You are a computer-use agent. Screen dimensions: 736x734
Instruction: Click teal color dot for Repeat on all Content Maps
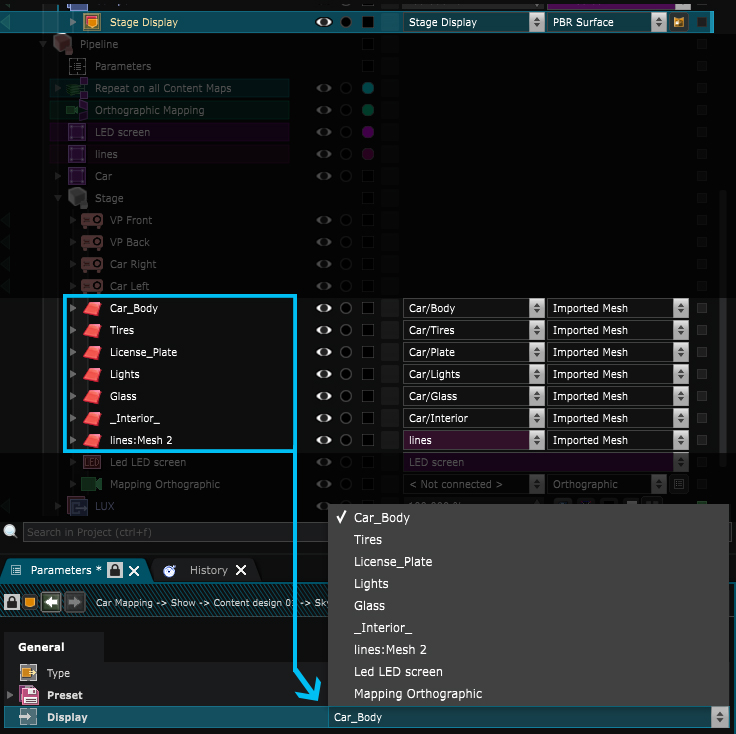pos(368,88)
